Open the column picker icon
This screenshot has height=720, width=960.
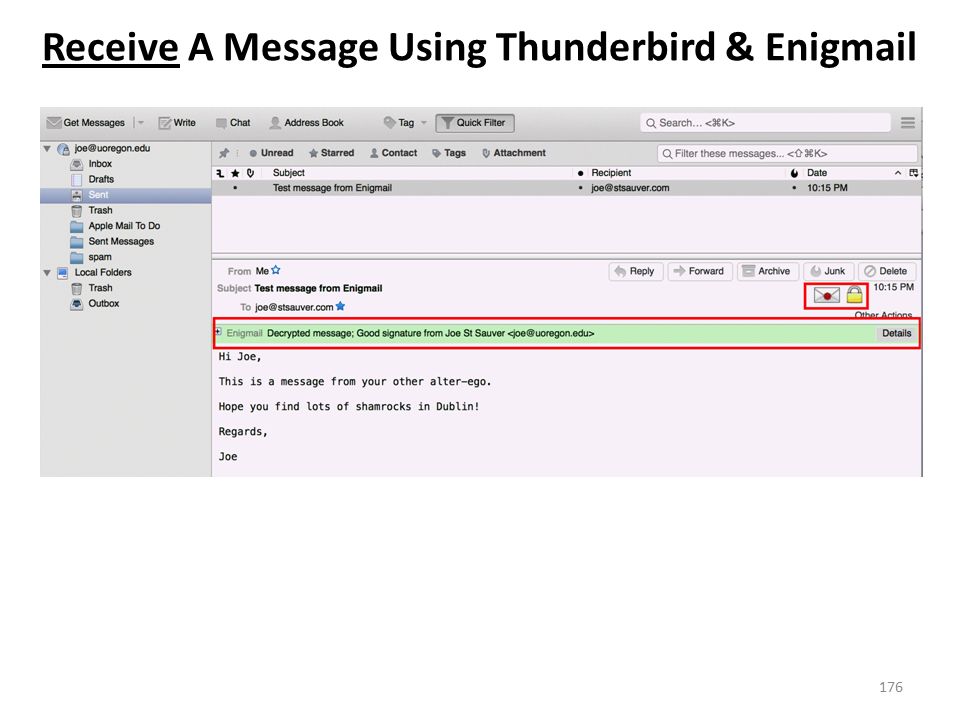point(913,173)
